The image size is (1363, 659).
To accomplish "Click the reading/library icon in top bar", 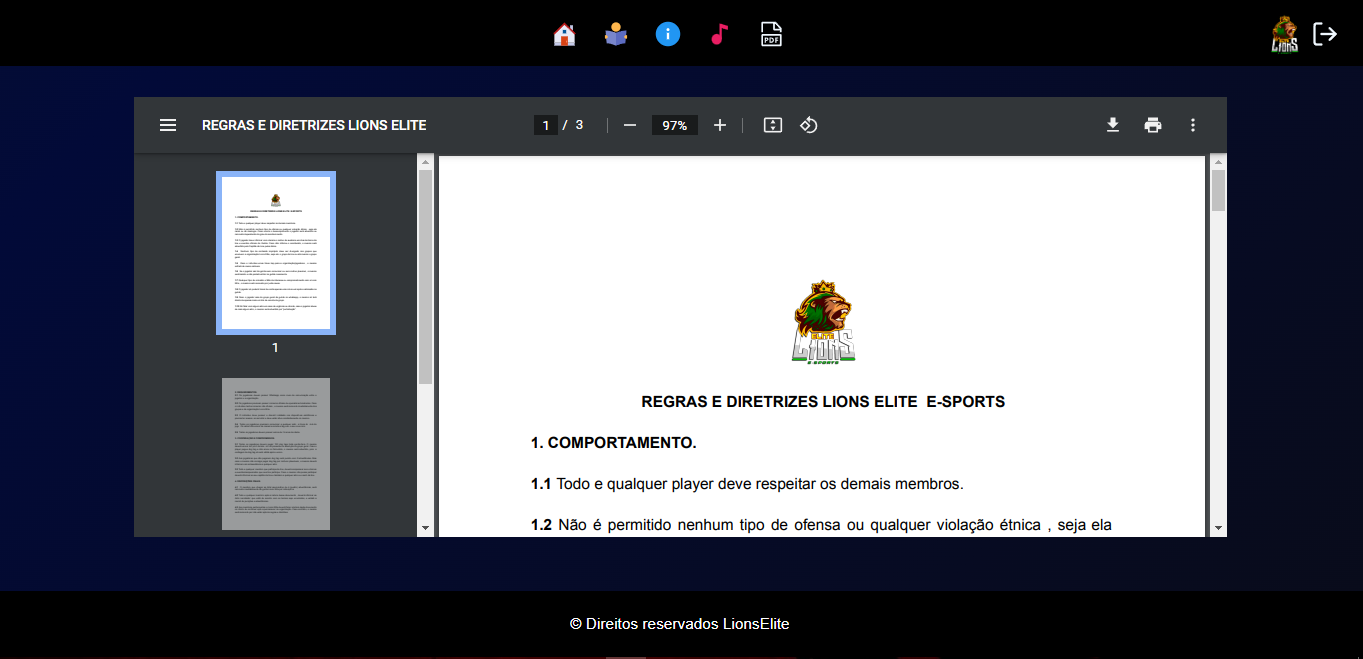I will click(616, 33).
